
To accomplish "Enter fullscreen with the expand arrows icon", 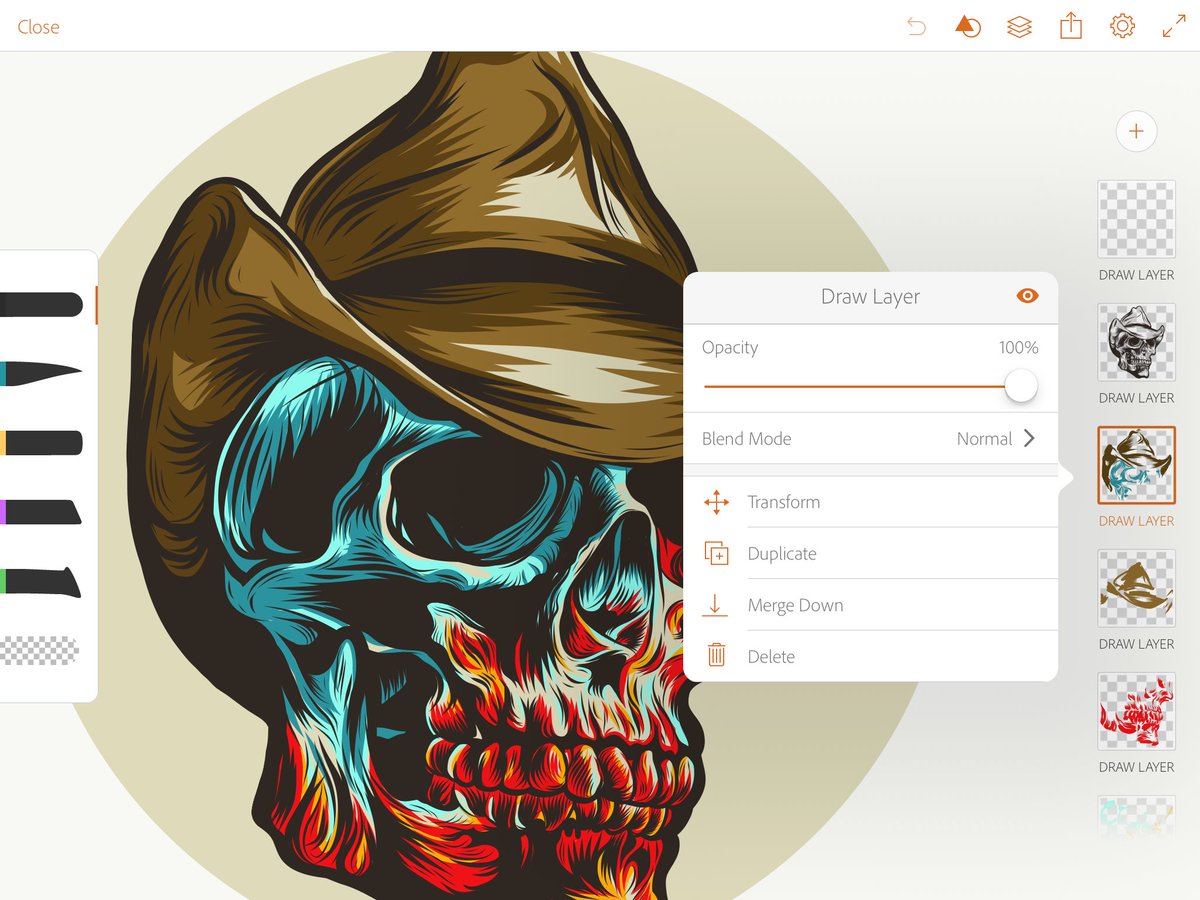I will (1174, 27).
